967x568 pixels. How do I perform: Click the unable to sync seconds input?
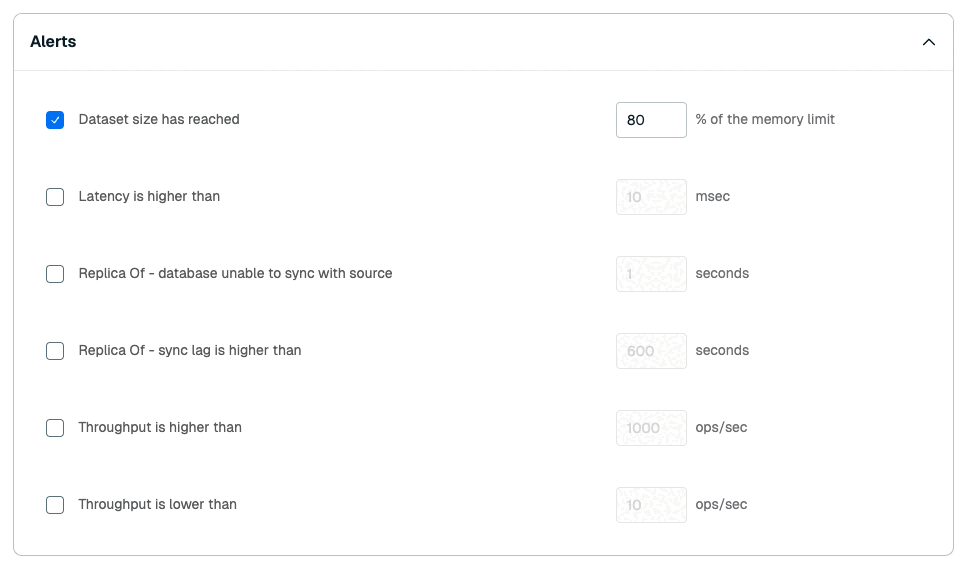[x=651, y=274]
